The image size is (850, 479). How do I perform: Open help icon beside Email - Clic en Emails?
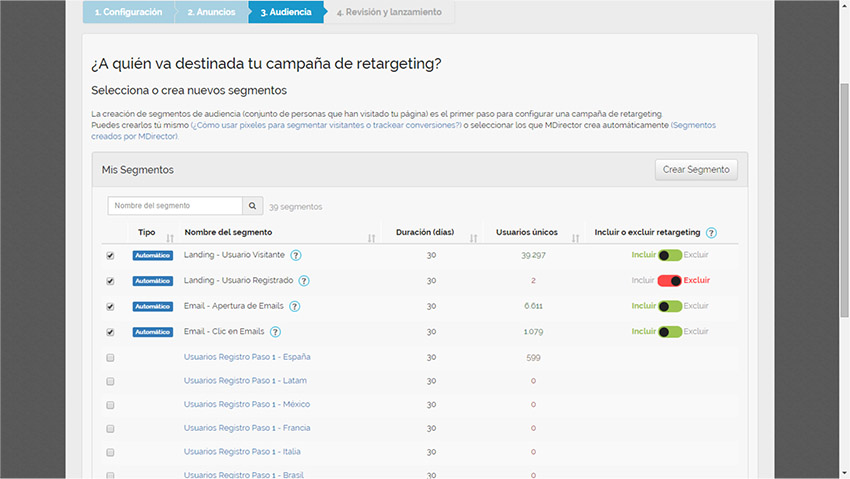click(275, 332)
